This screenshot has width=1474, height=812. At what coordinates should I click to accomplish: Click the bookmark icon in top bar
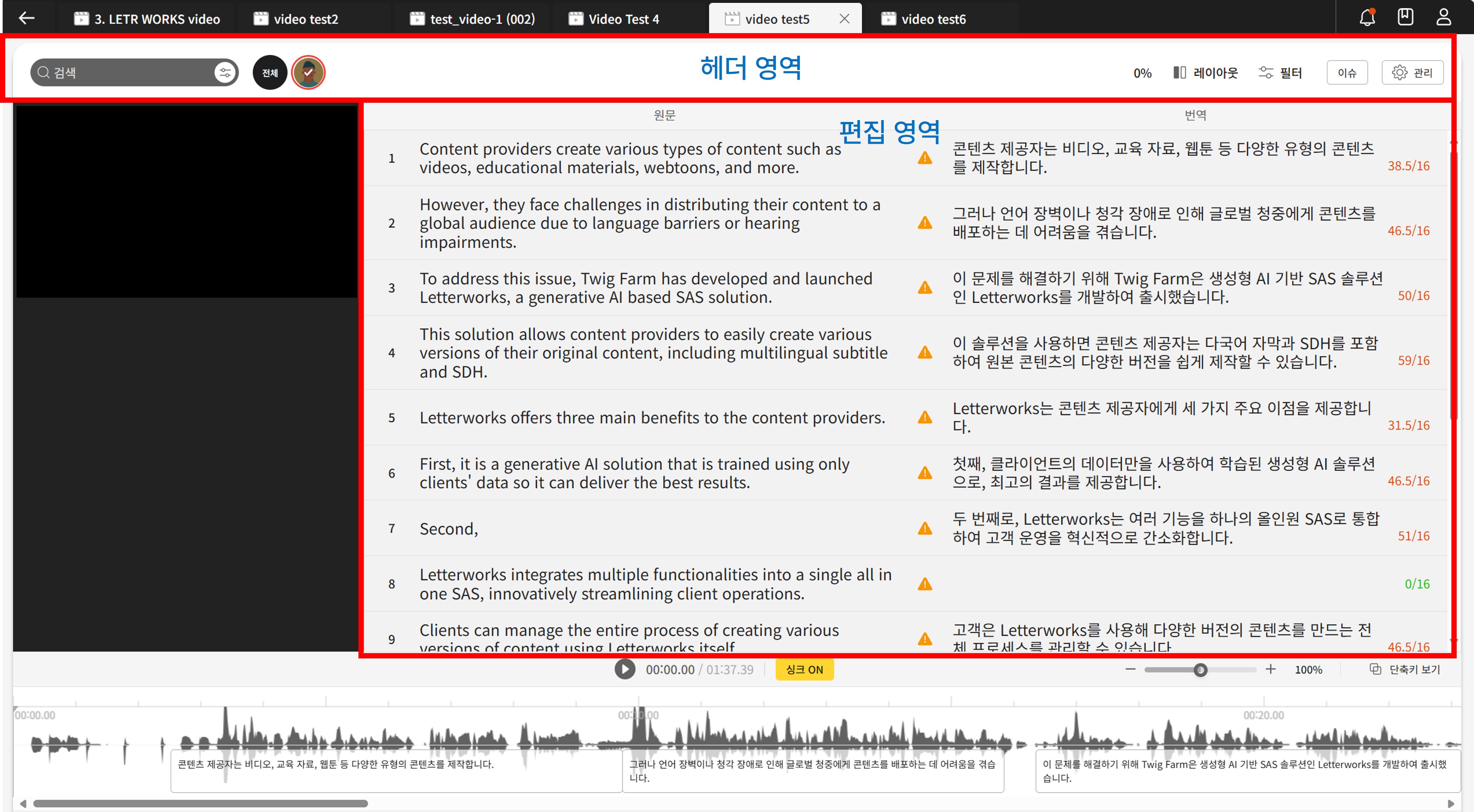tap(1405, 17)
